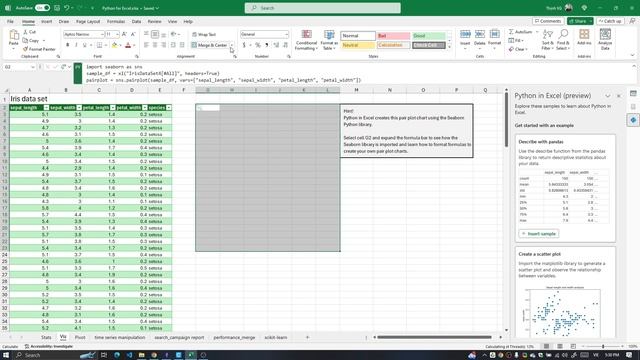Center align text horizontally
Viewport: 640px width, 360px height.
click(x=155, y=45)
